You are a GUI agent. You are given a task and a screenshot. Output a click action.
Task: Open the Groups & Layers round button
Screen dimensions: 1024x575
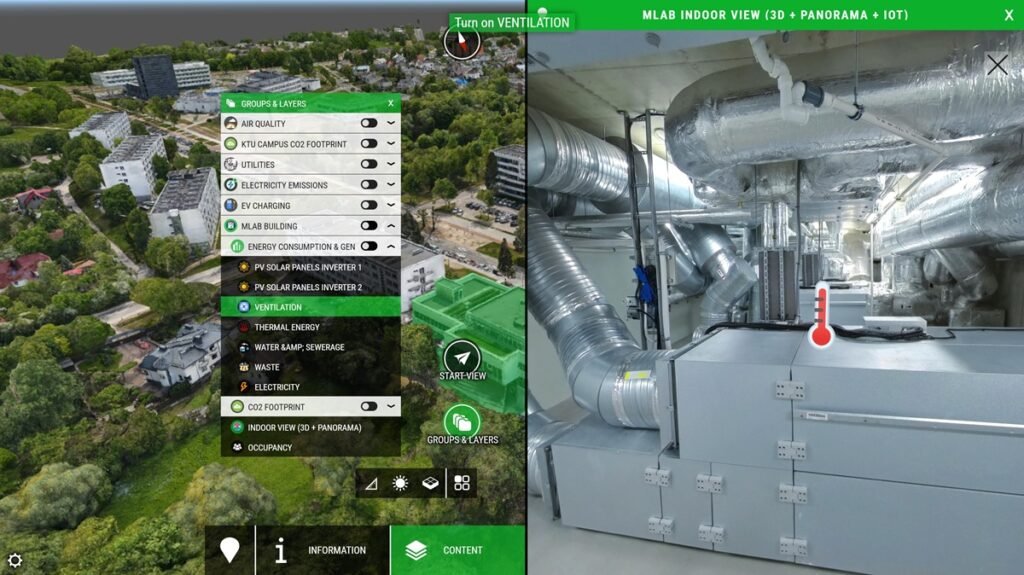pos(462,421)
